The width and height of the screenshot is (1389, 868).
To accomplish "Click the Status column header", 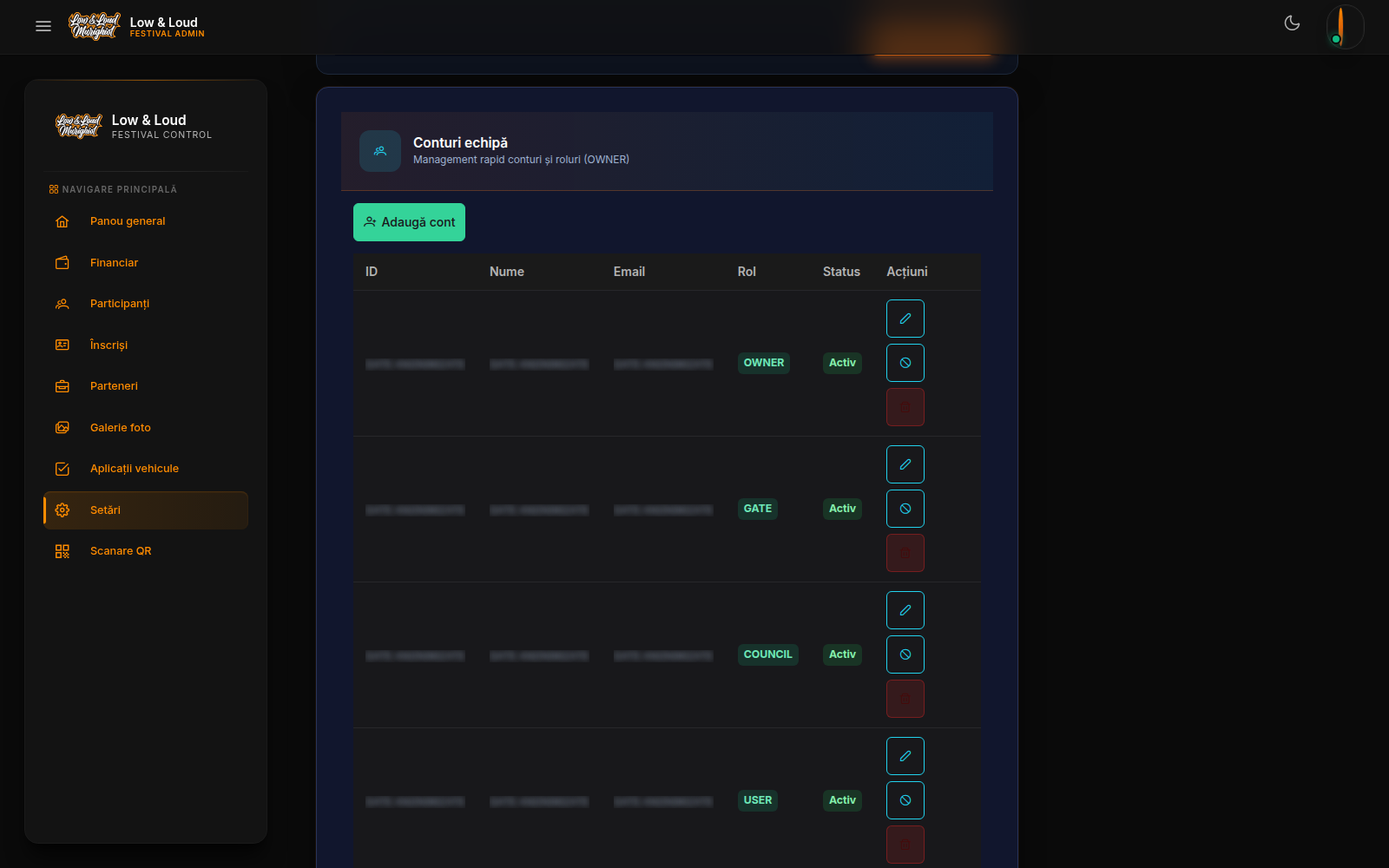I will click(841, 272).
